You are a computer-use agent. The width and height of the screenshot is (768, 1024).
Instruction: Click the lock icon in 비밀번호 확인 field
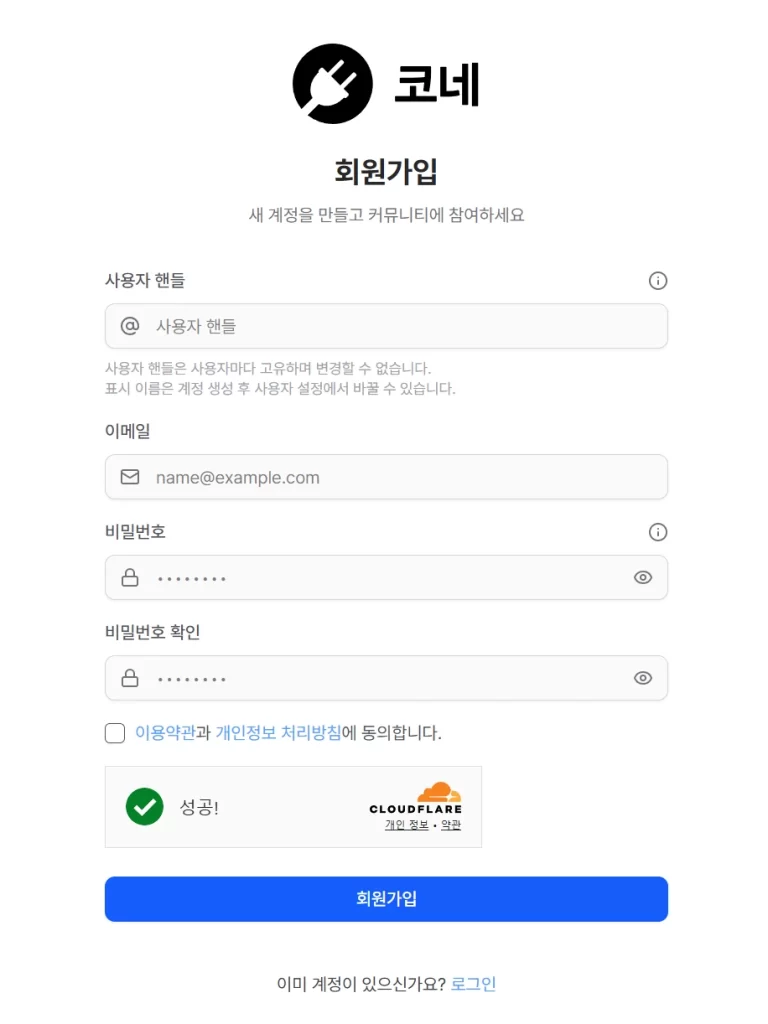130,678
